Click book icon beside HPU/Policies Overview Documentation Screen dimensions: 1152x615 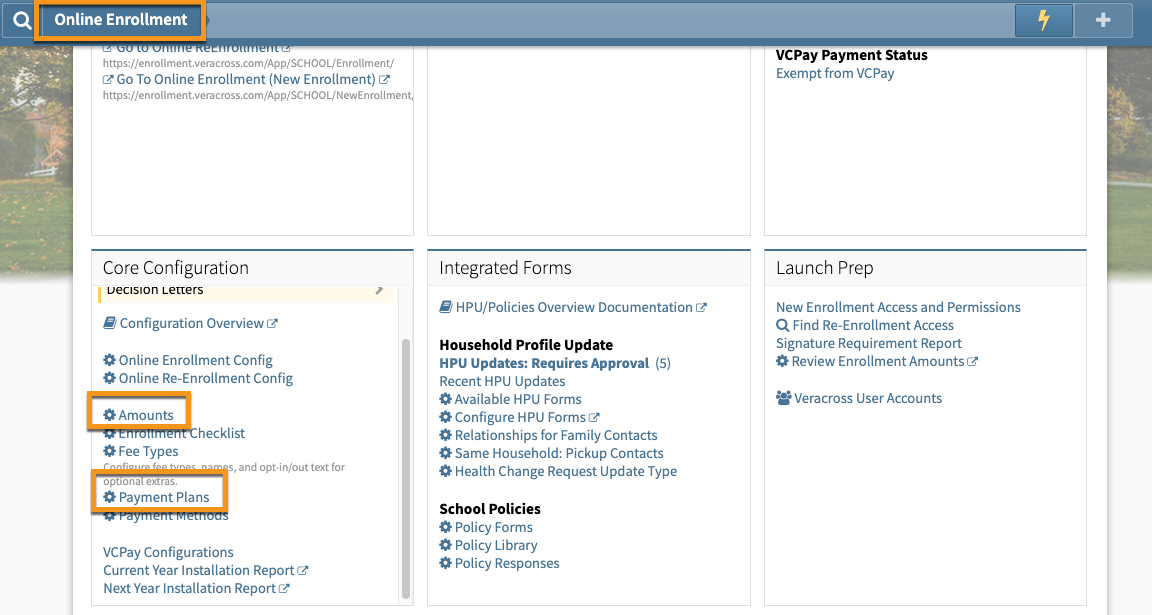click(446, 306)
